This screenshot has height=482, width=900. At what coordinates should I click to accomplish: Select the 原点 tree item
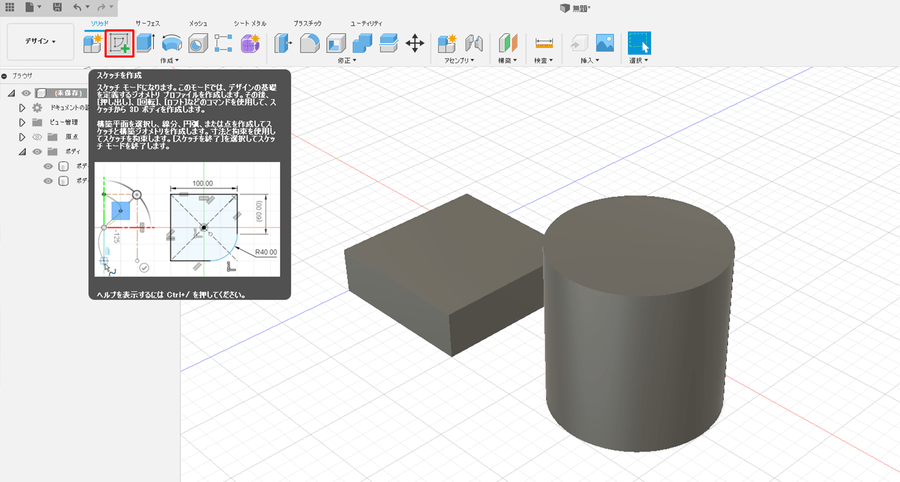pos(72,137)
